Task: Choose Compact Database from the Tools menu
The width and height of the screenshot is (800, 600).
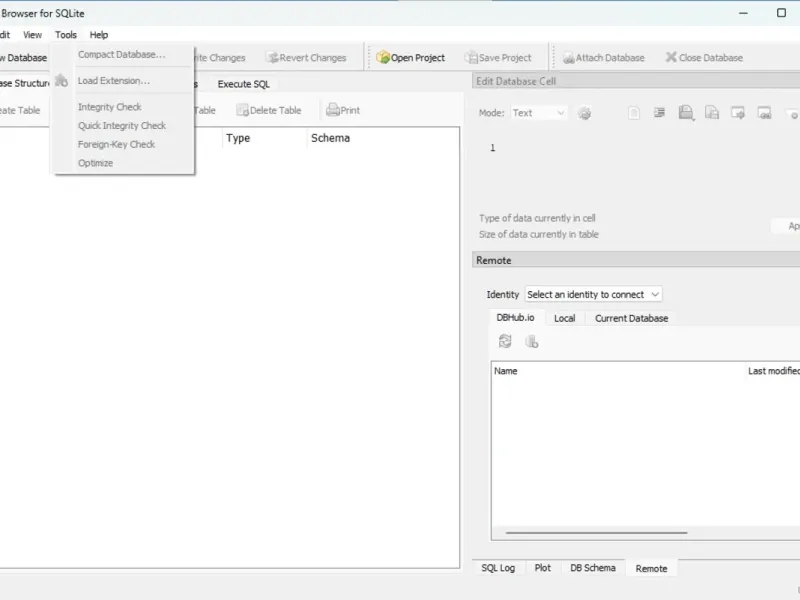Action: coord(122,54)
